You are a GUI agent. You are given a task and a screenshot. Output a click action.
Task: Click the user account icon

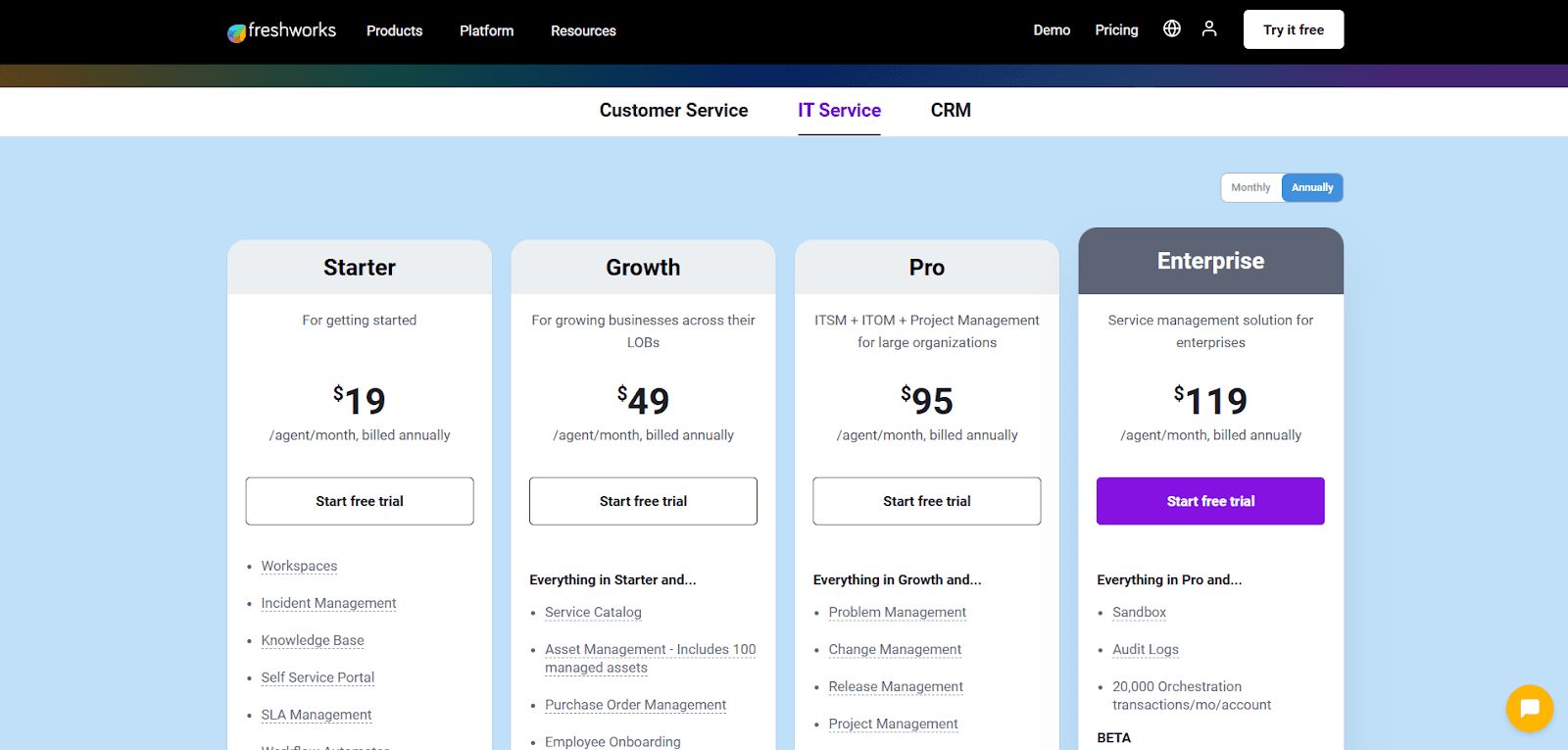(x=1209, y=28)
